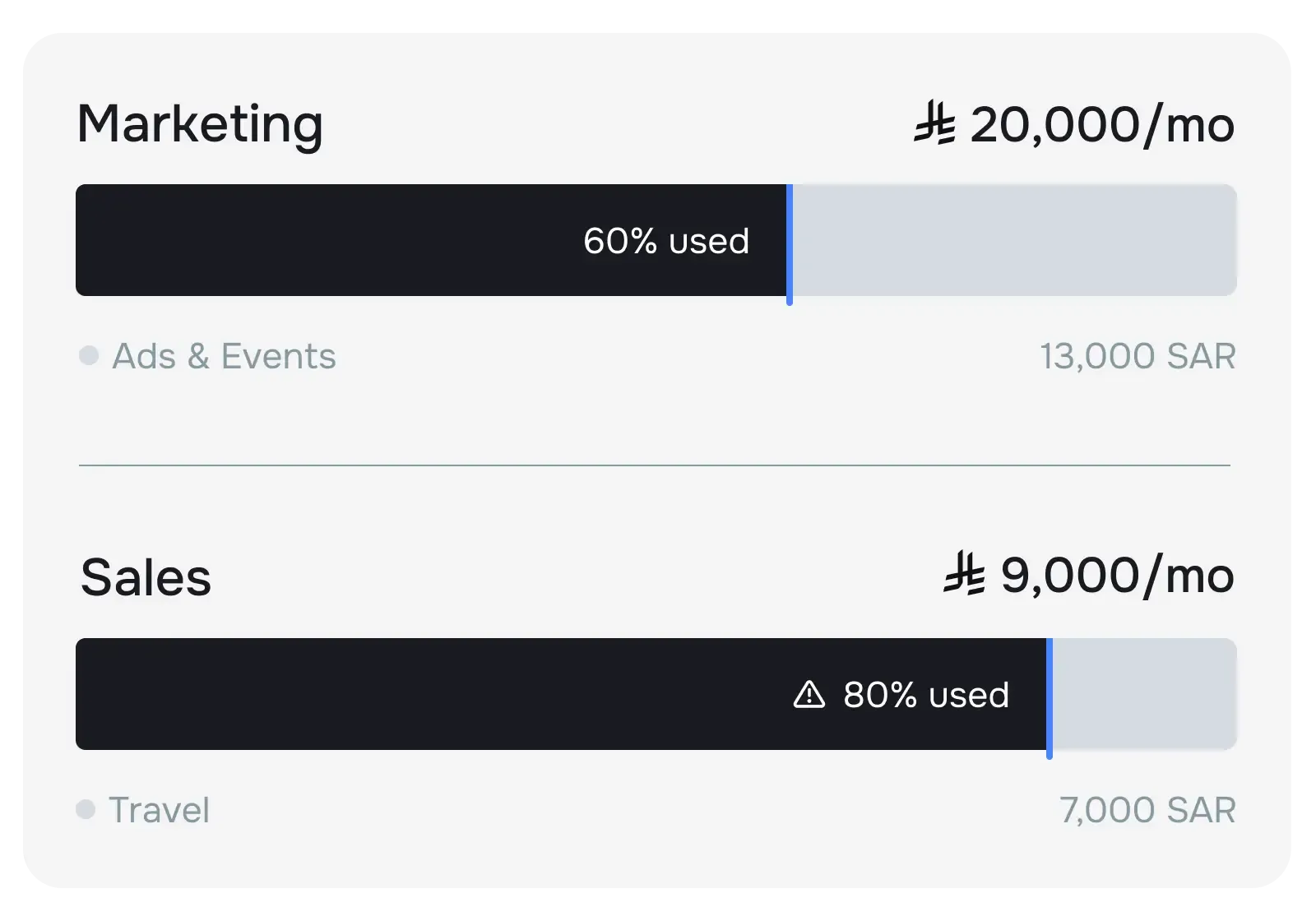The width and height of the screenshot is (1316, 921).
Task: Select the Sales budget heading
Action: 146,577
